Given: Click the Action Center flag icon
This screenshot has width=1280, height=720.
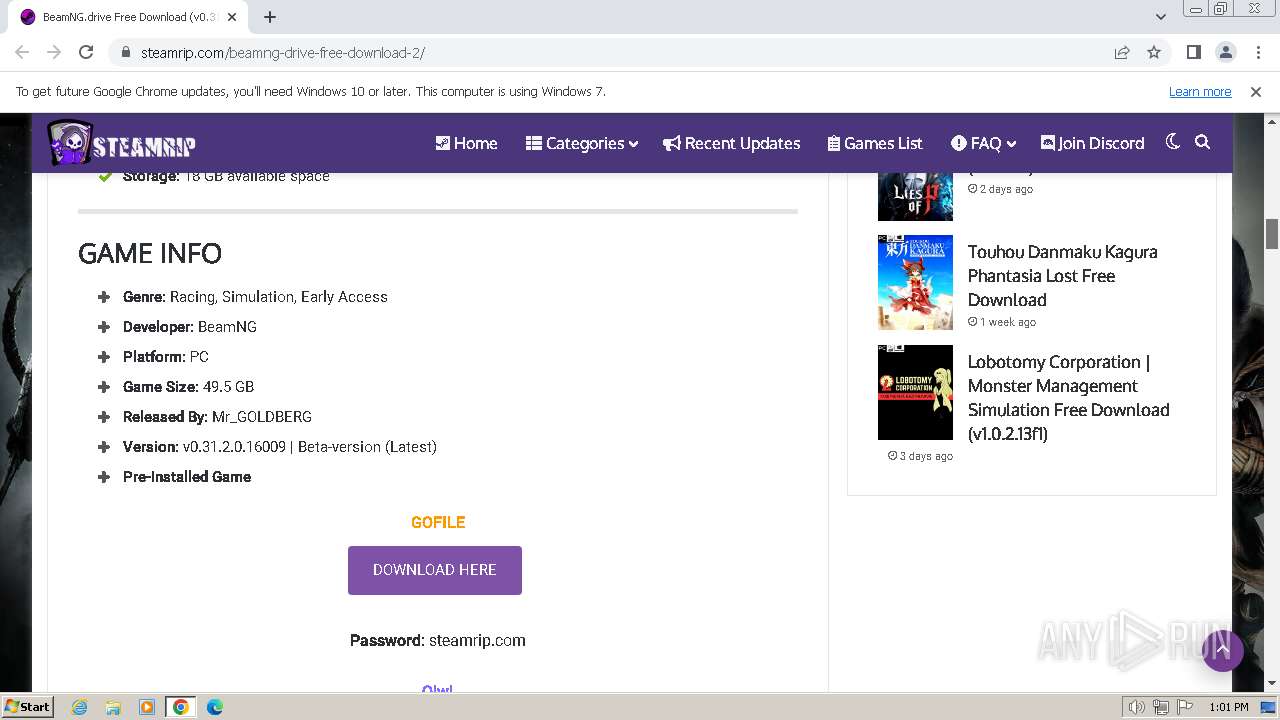Looking at the screenshot, I should pos(1185,707).
